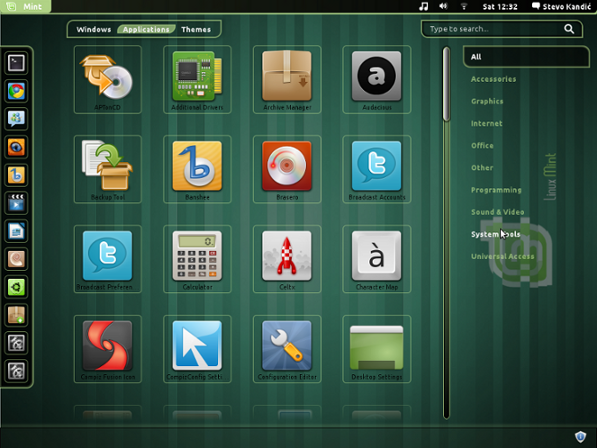Open the Stevo Kandić user menu
Image resolution: width=597 pixels, height=448 pixels.
point(561,6)
